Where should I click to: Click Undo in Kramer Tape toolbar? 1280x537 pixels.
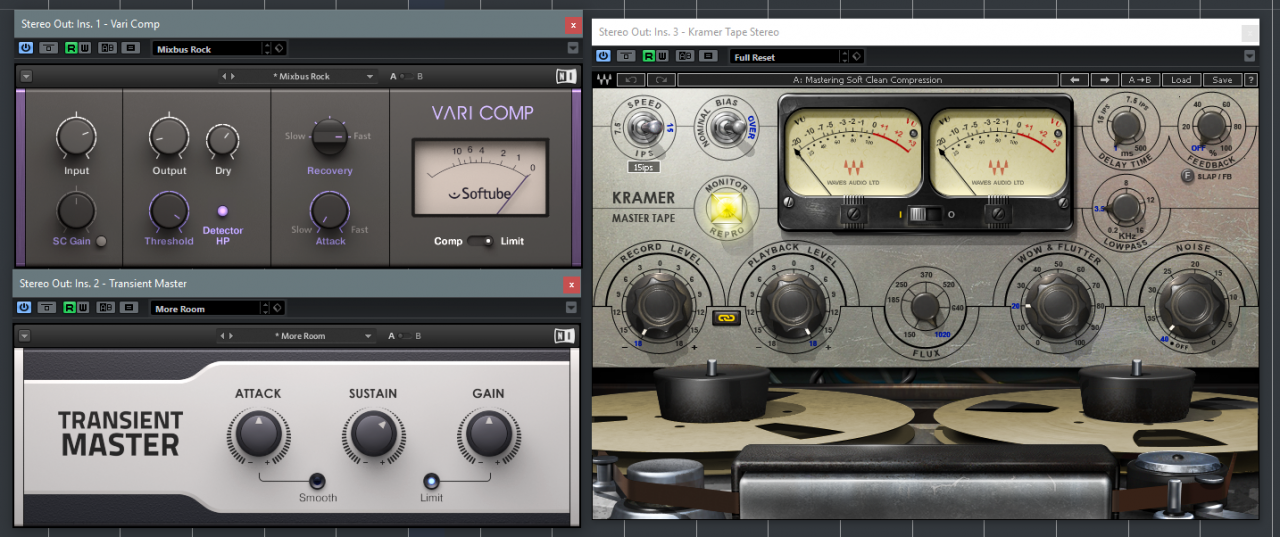point(630,80)
